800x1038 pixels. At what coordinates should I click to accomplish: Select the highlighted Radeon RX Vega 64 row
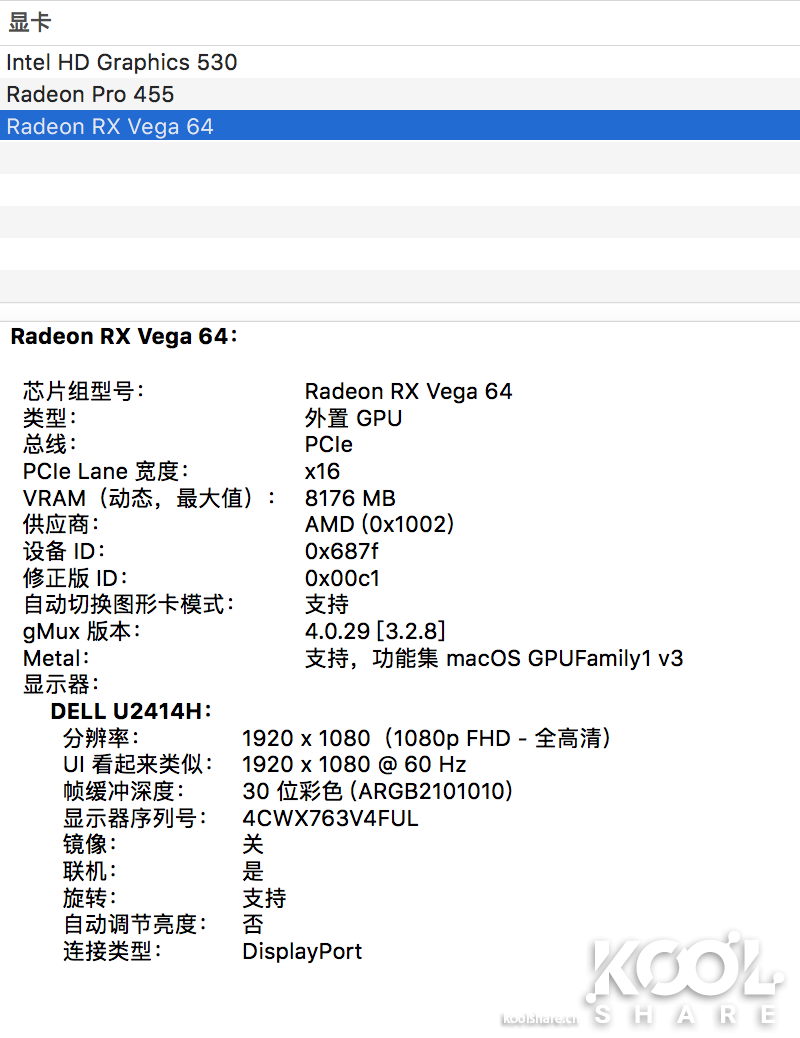[x=400, y=126]
